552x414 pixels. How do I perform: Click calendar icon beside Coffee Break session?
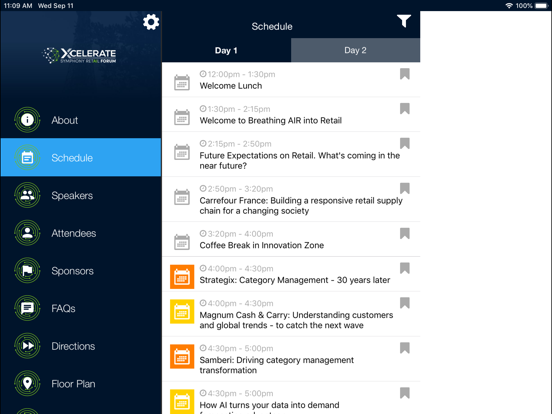click(182, 242)
